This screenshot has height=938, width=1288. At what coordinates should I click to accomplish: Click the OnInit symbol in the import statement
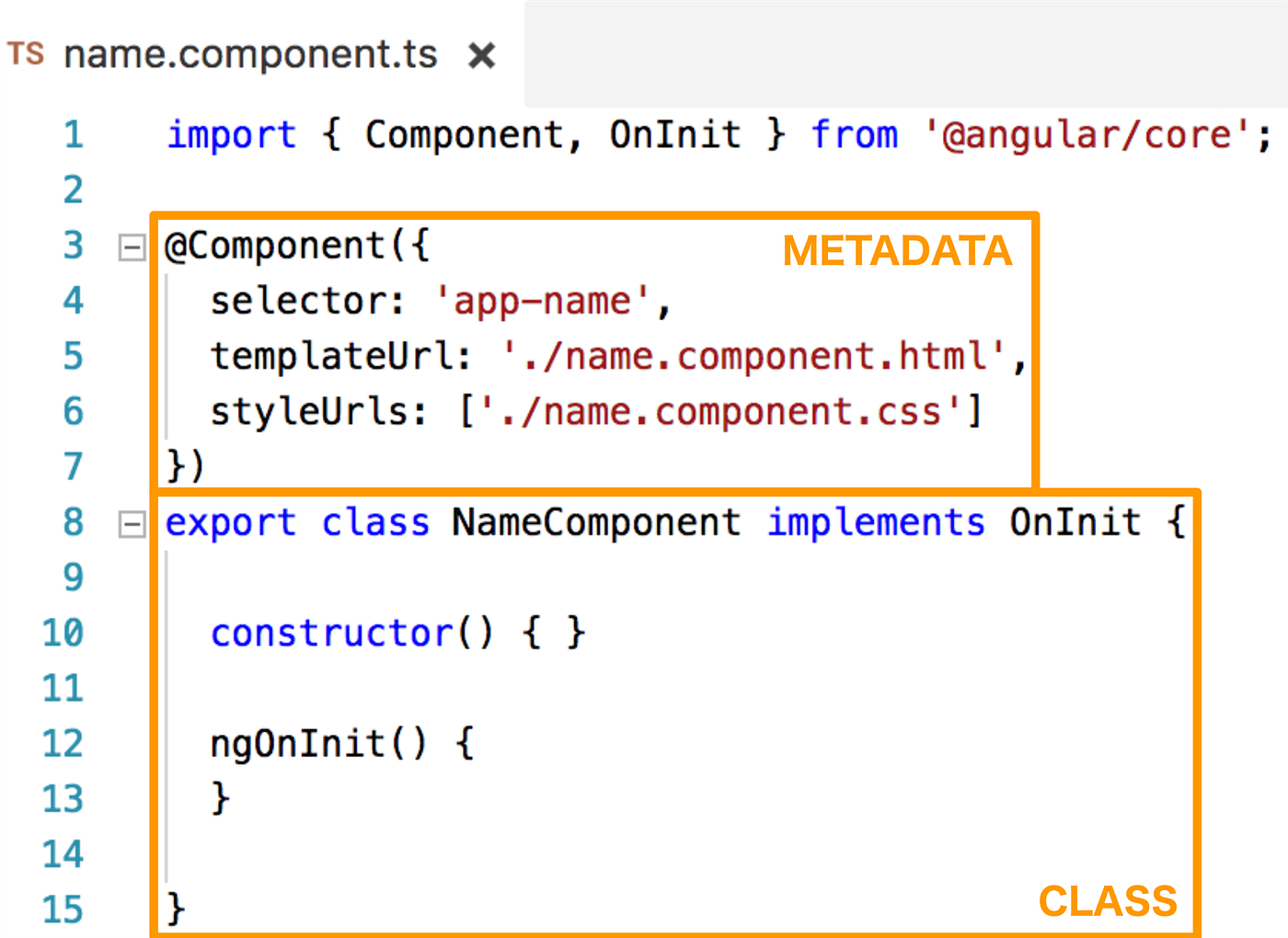point(675,134)
